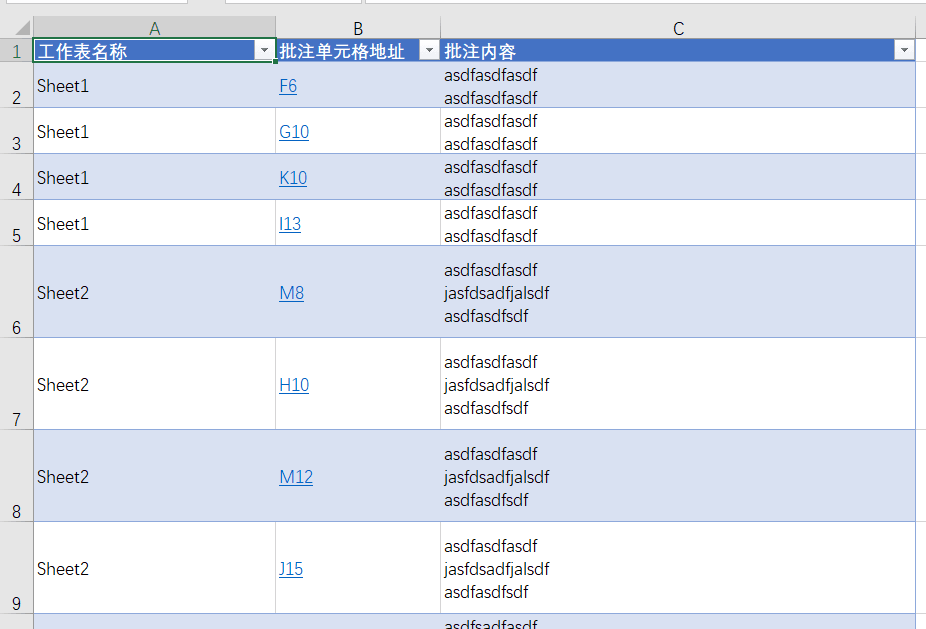This screenshot has height=629, width=926.
Task: Select the Sheet1 cell in row 5
Action: point(155,223)
